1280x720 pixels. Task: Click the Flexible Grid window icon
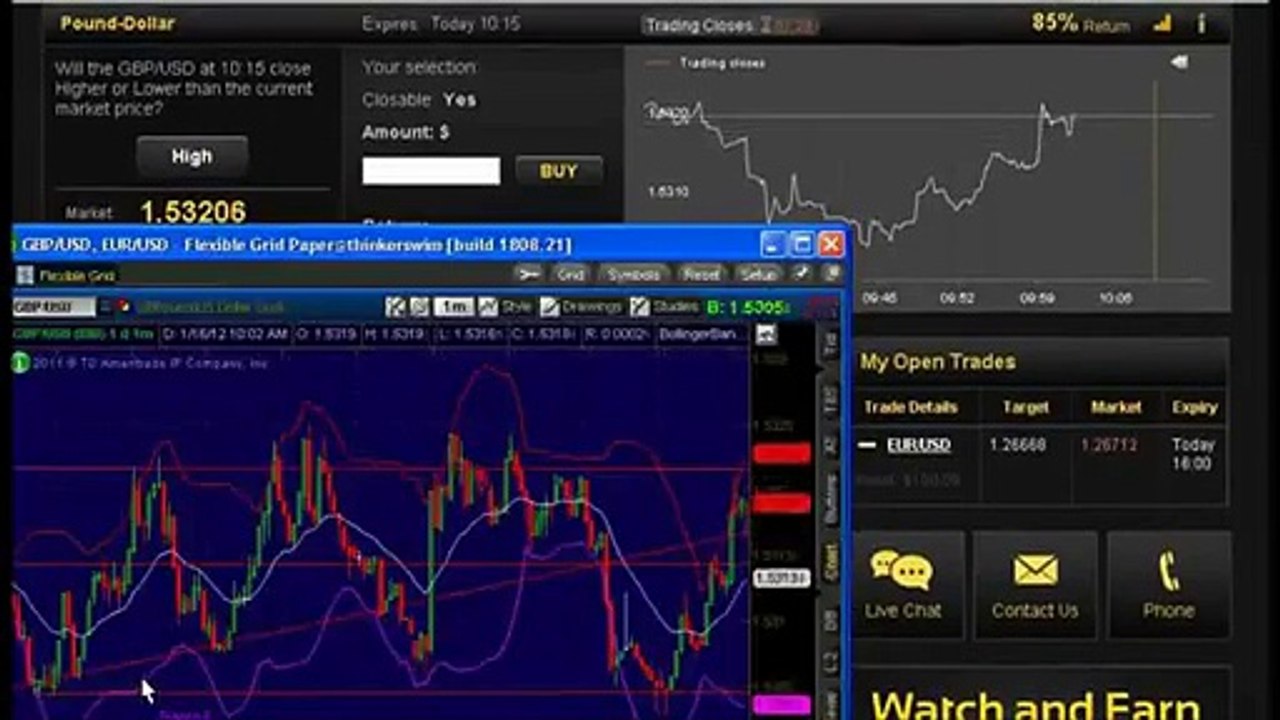pos(24,275)
